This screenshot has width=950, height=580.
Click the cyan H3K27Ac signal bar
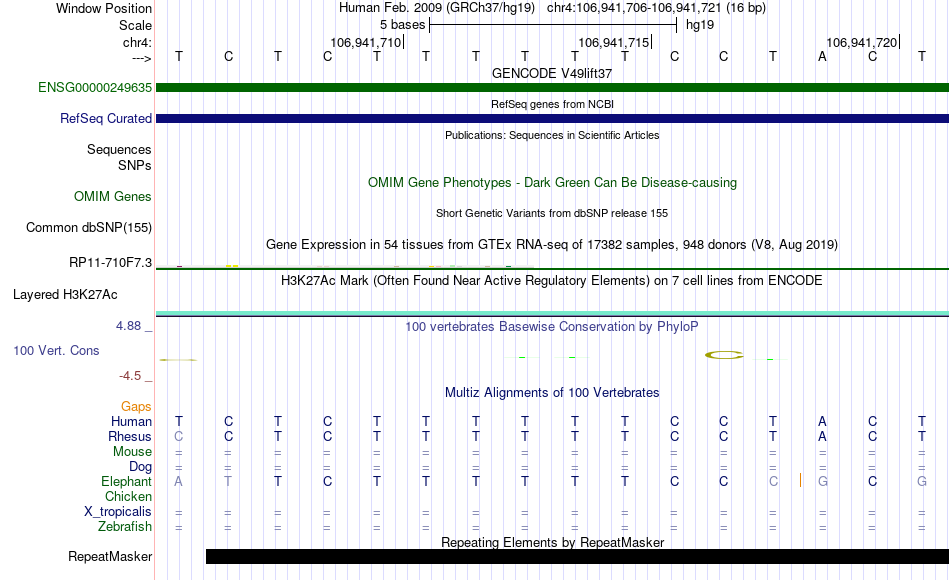click(x=552, y=313)
